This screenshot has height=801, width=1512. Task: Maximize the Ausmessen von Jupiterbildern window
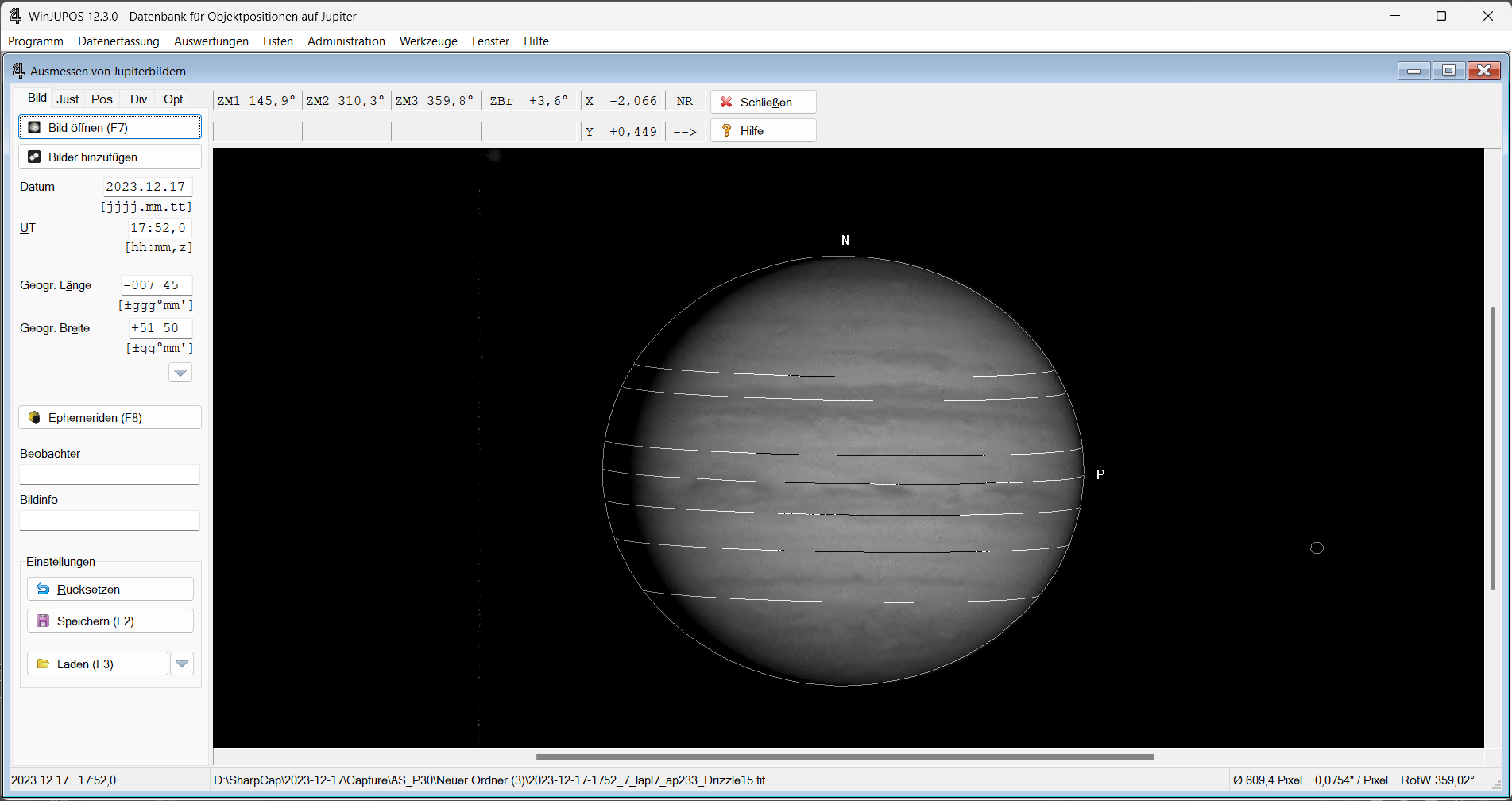[1448, 71]
